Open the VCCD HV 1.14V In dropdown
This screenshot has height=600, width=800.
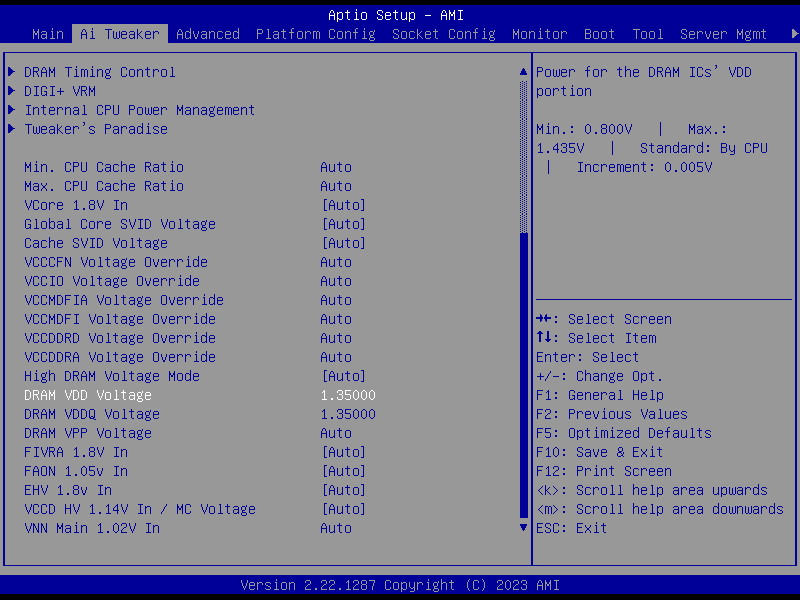tap(344, 509)
